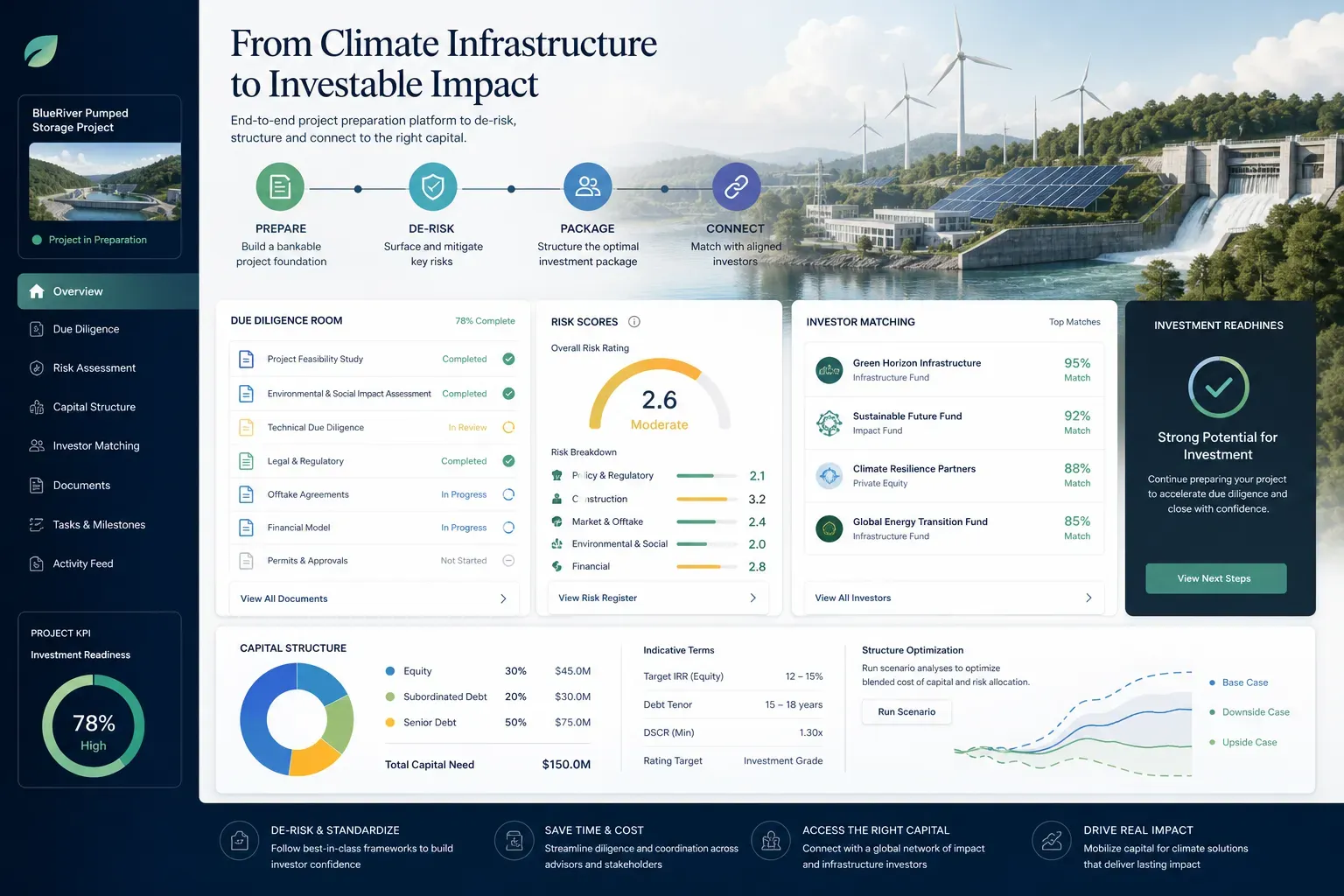Click the Senior Debt yellow legend dot
The height and width of the screenshot is (896, 1344).
coord(390,722)
